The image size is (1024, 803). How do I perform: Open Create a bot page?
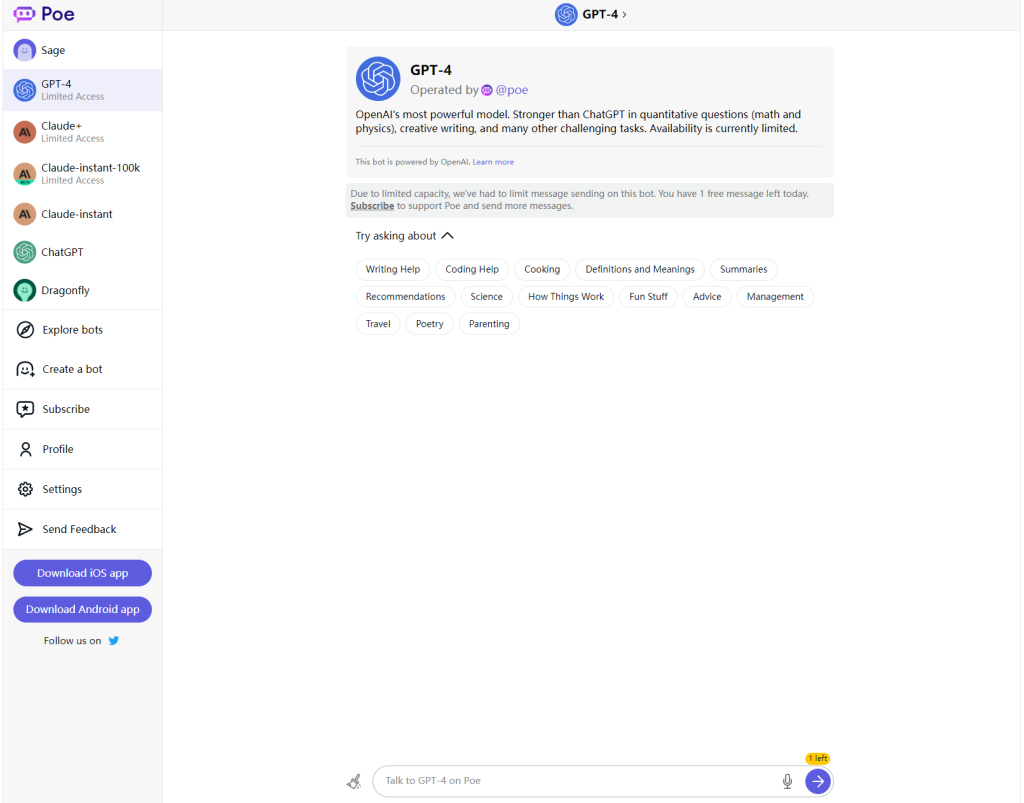(x=82, y=370)
